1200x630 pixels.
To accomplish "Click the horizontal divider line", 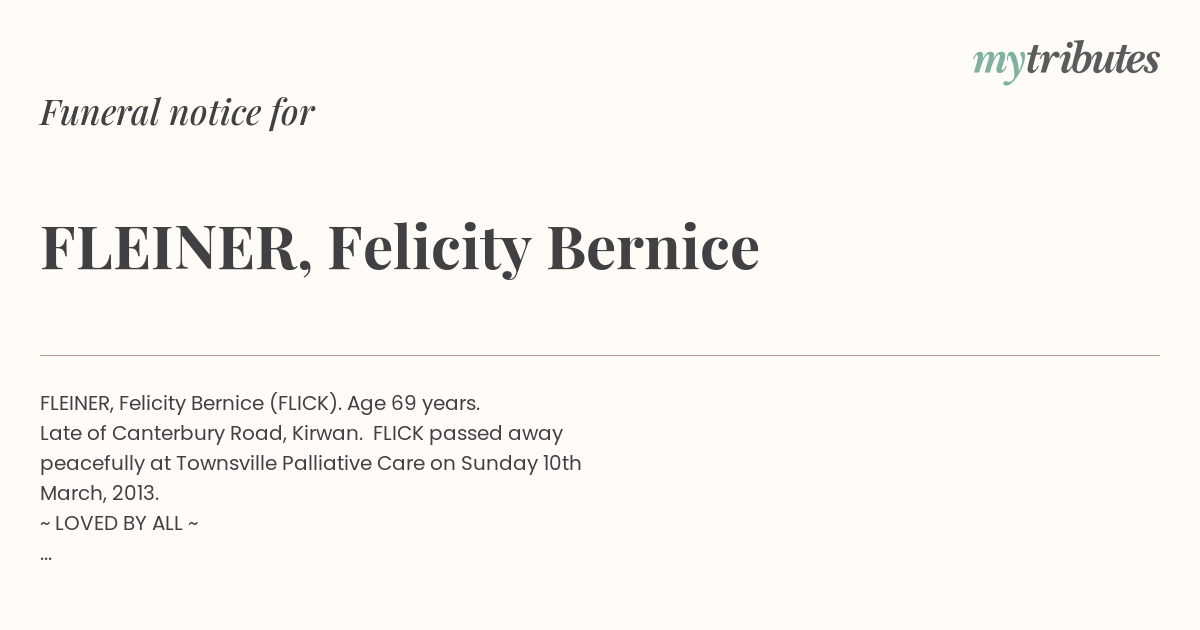I will (x=600, y=355).
